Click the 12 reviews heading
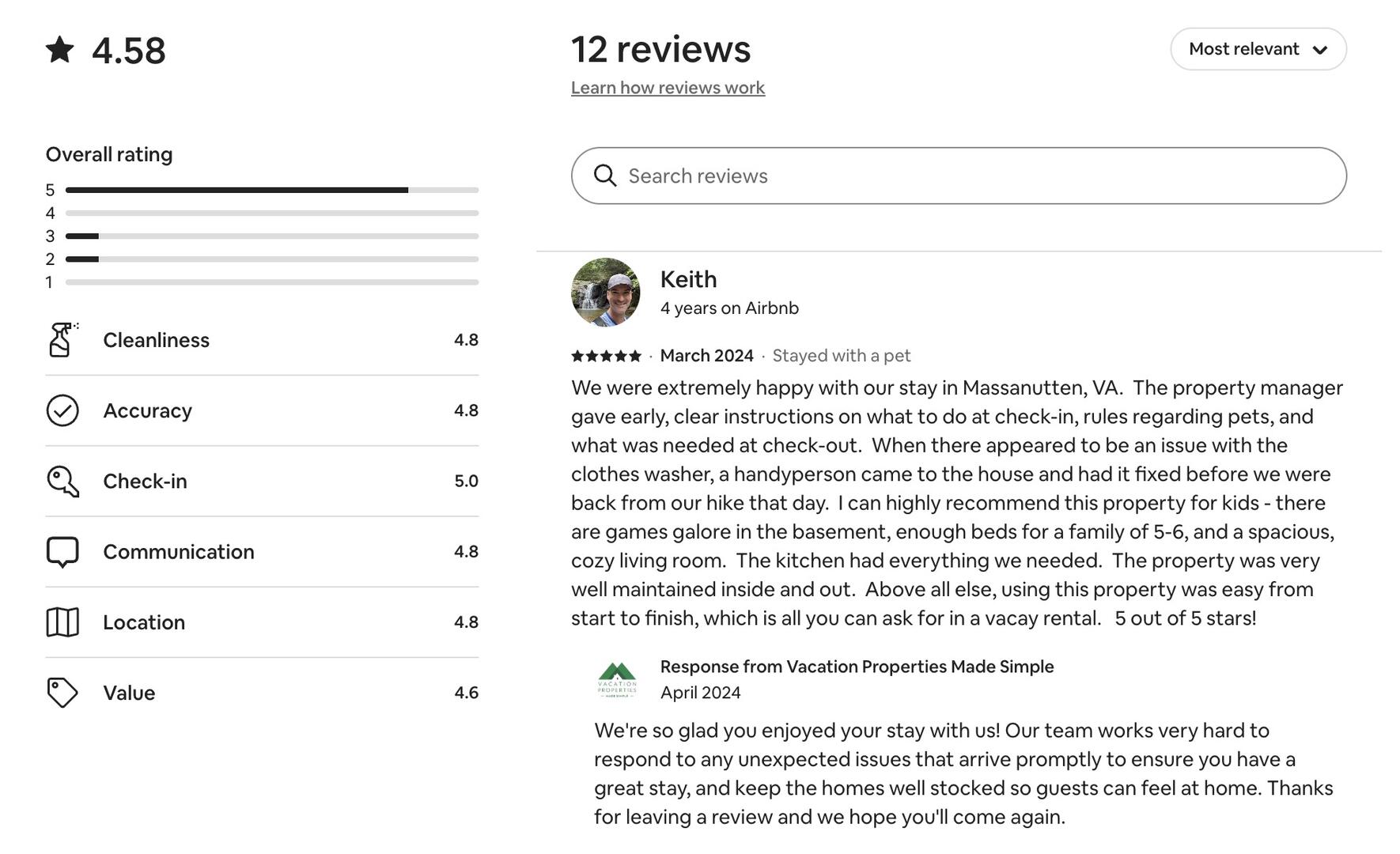 point(660,49)
